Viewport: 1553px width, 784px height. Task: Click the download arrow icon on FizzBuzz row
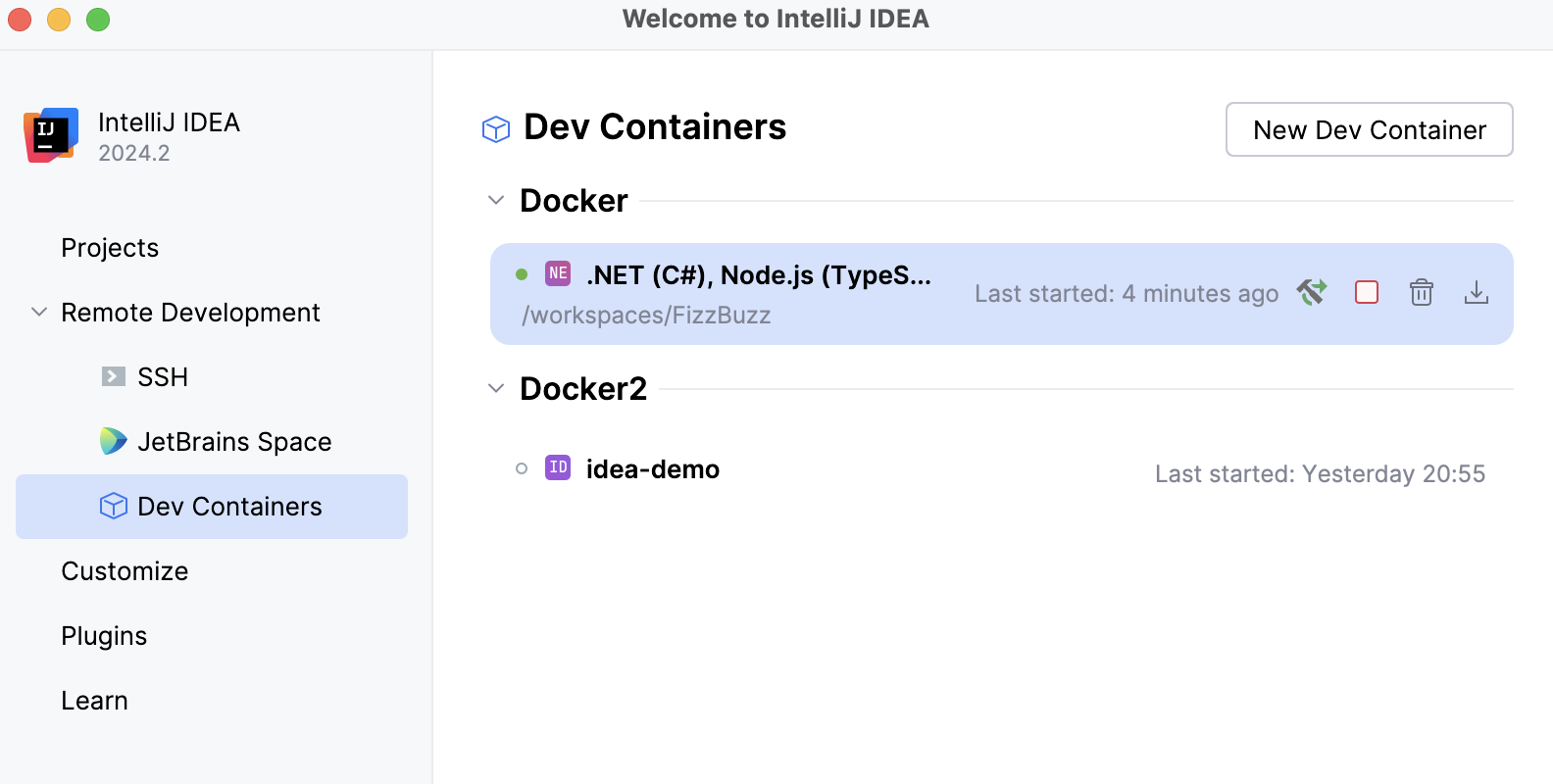click(1477, 292)
